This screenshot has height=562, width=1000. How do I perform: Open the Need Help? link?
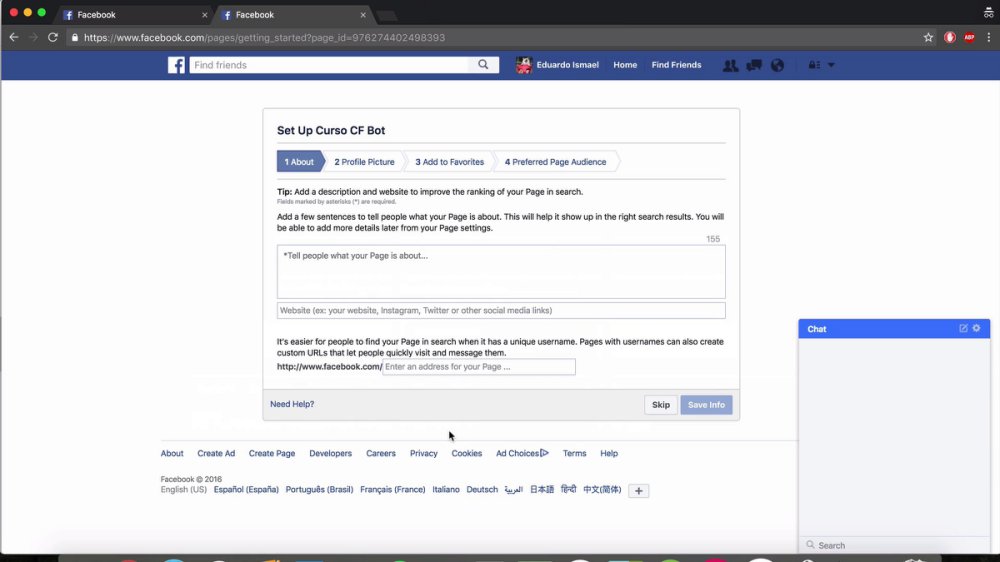click(292, 404)
